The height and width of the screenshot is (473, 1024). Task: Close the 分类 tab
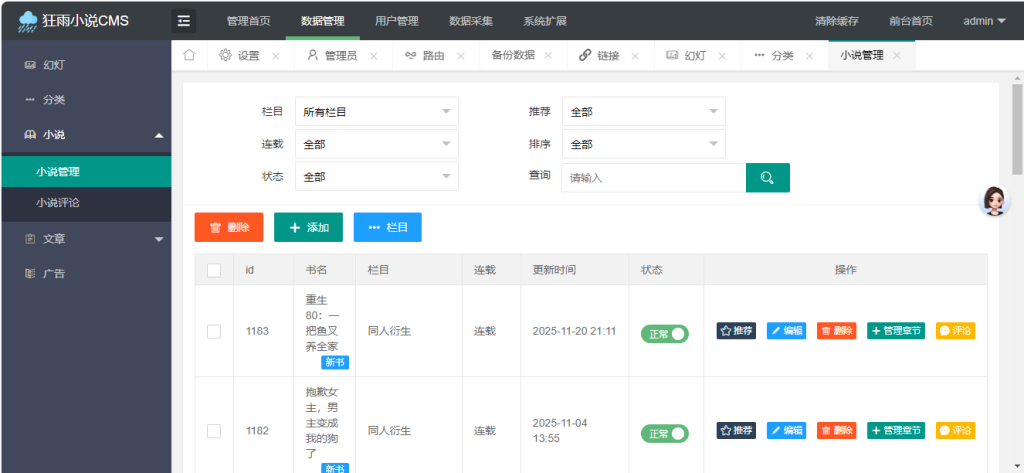(x=809, y=56)
